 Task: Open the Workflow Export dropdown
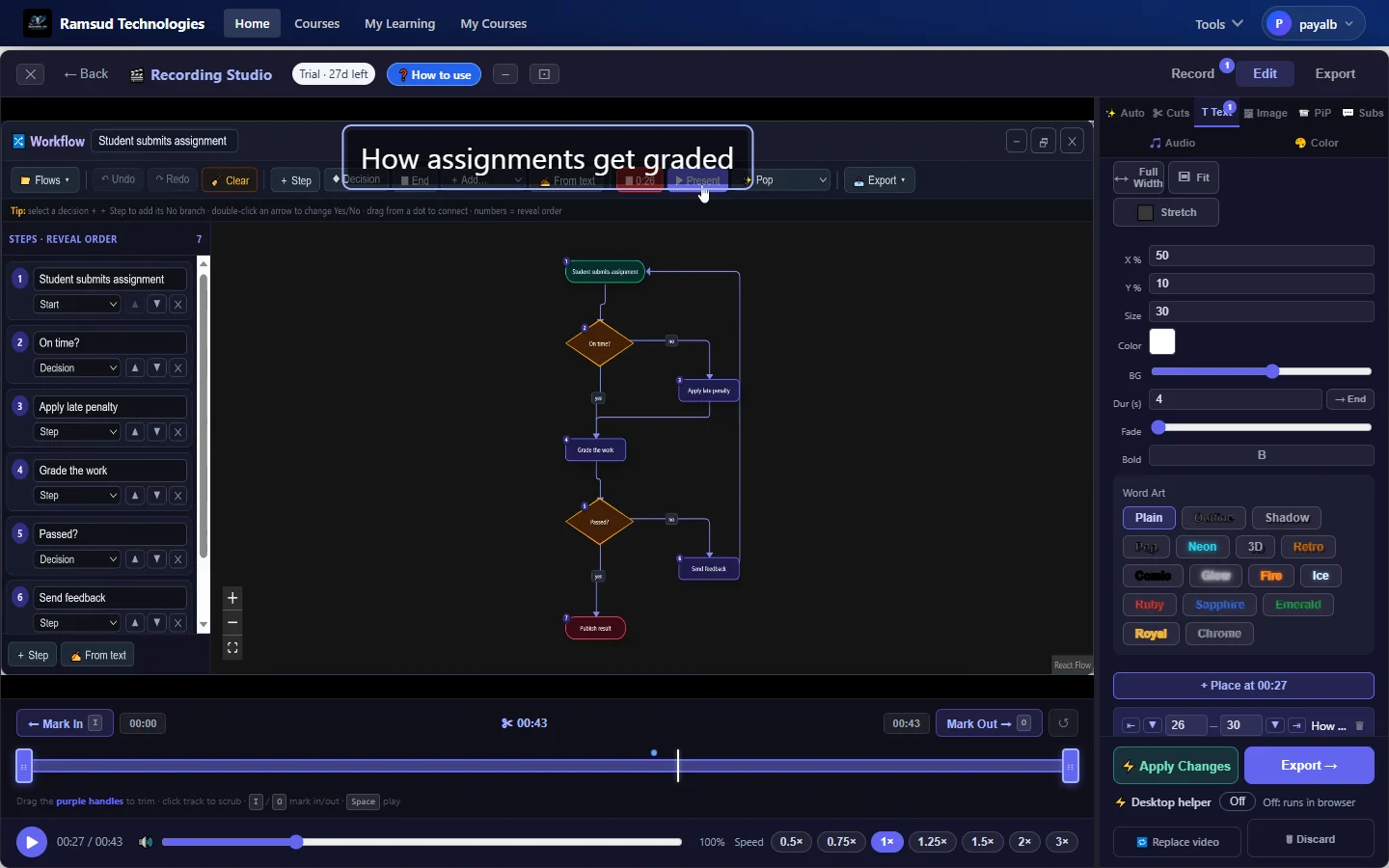(x=880, y=180)
